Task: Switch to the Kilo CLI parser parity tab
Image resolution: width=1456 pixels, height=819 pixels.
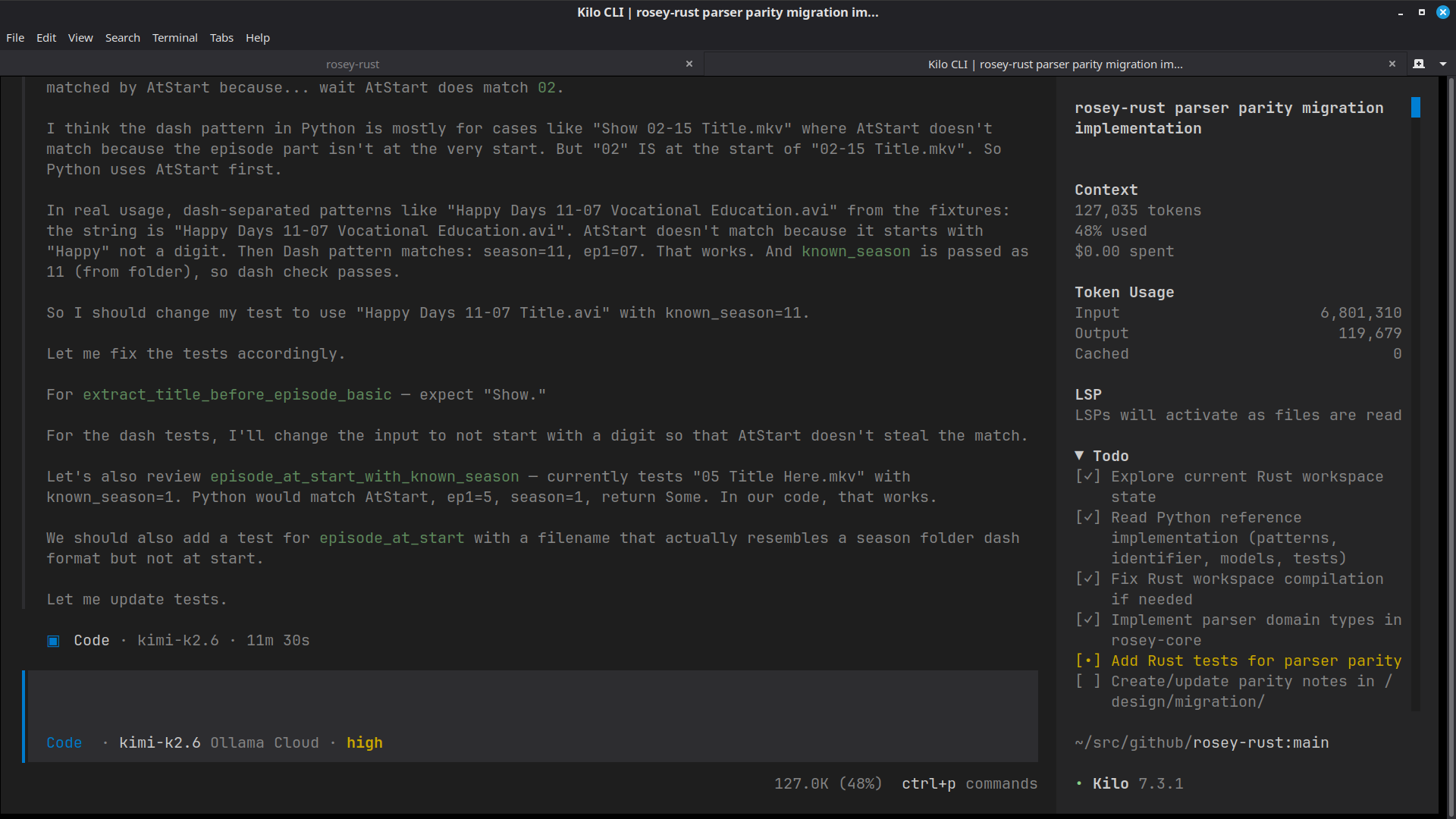Action: tap(1055, 64)
